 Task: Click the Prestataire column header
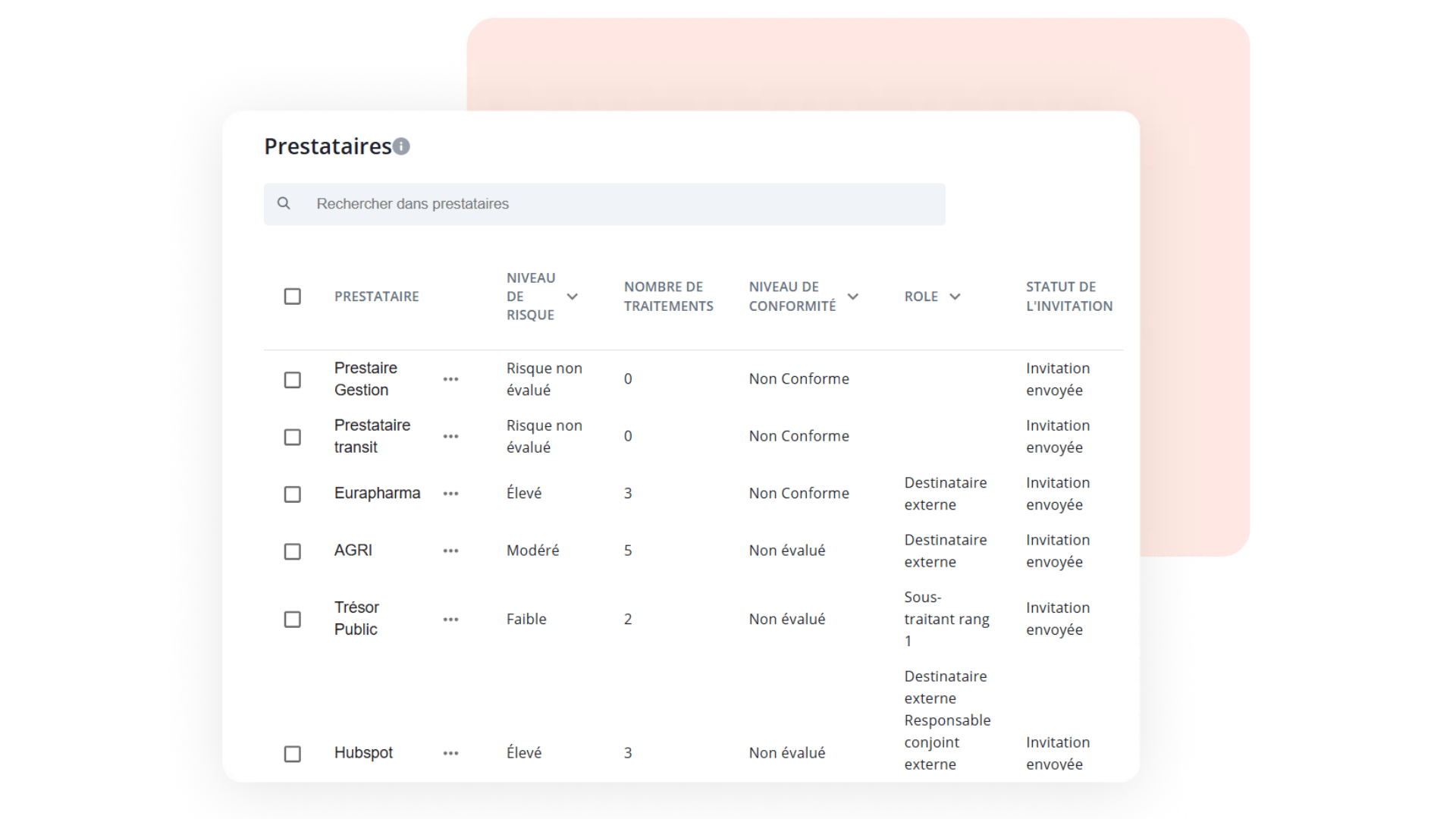coord(376,297)
